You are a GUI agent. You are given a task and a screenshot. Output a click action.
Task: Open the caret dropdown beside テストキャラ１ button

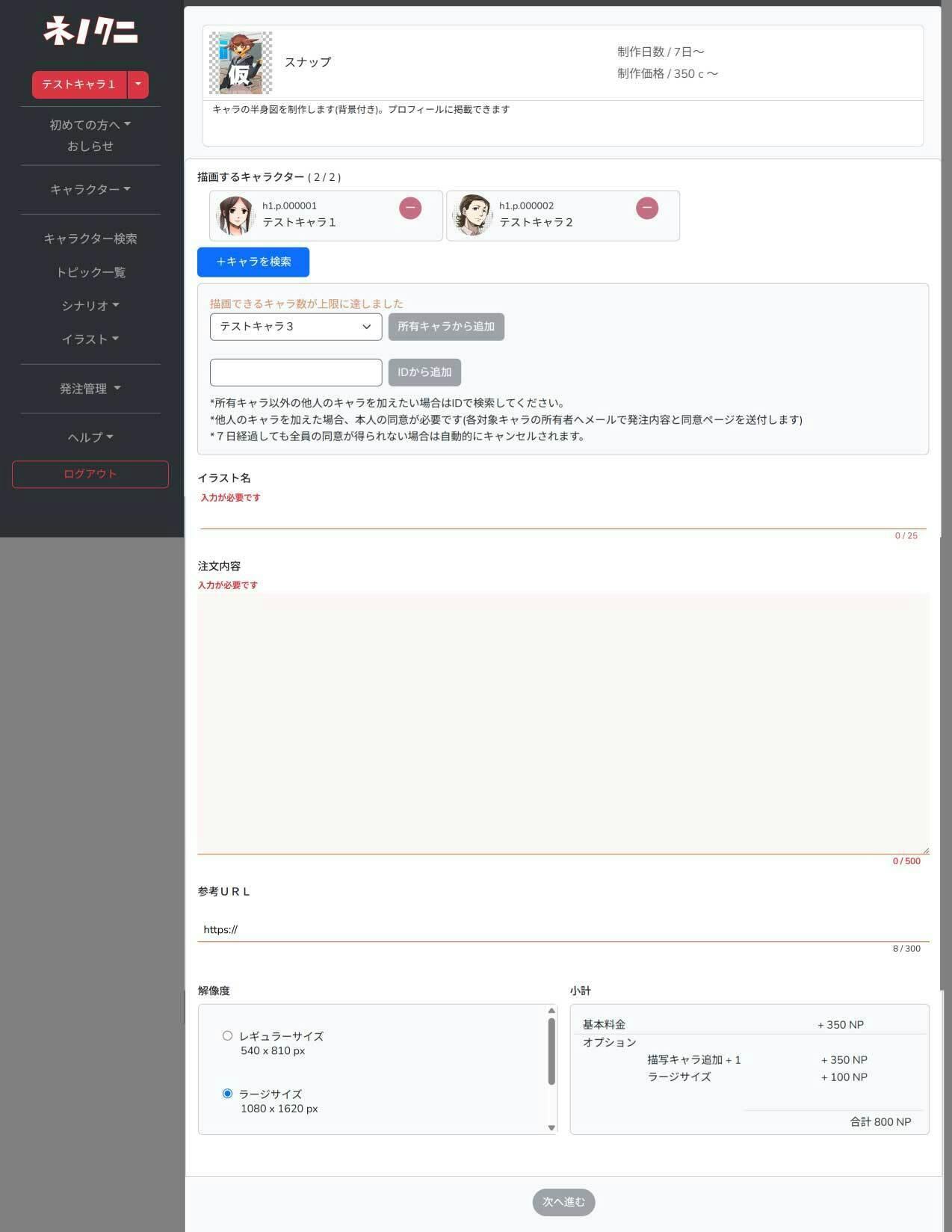(x=138, y=84)
